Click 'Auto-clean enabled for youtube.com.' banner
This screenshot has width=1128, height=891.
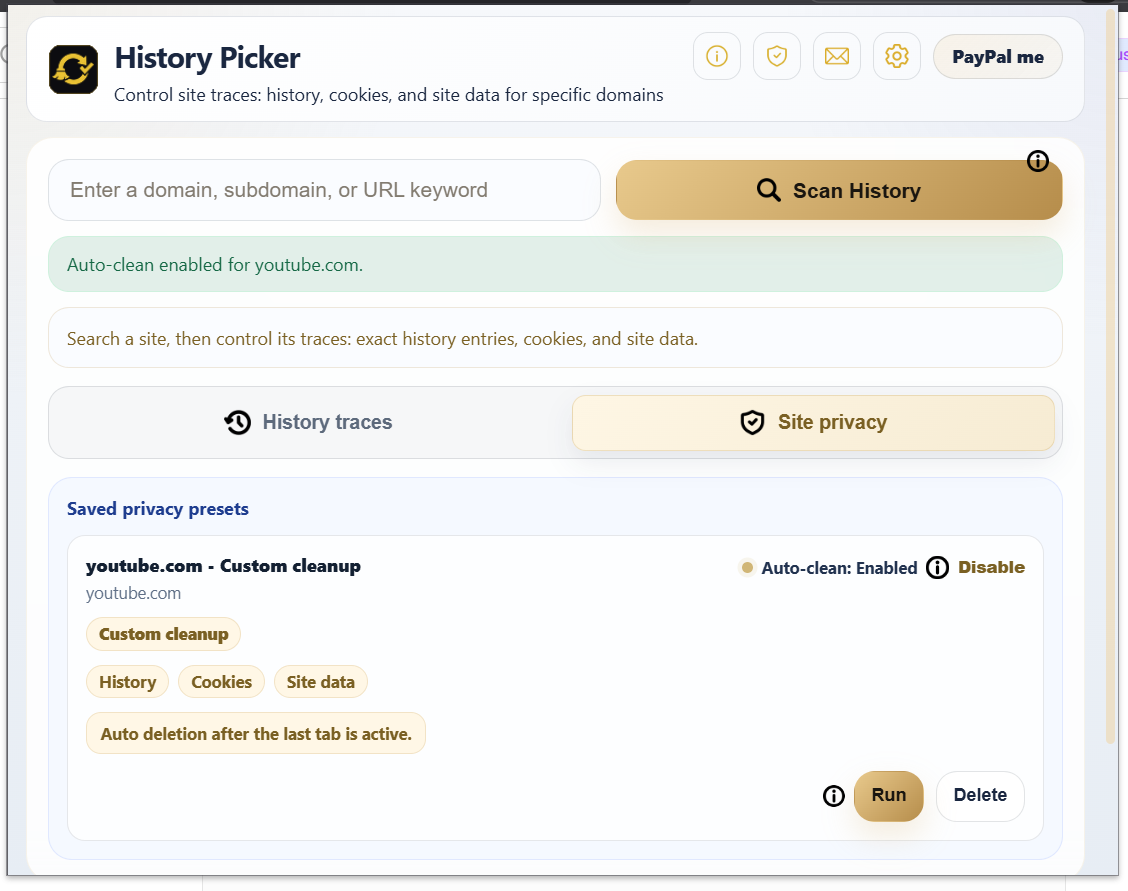pyautogui.click(x=555, y=265)
